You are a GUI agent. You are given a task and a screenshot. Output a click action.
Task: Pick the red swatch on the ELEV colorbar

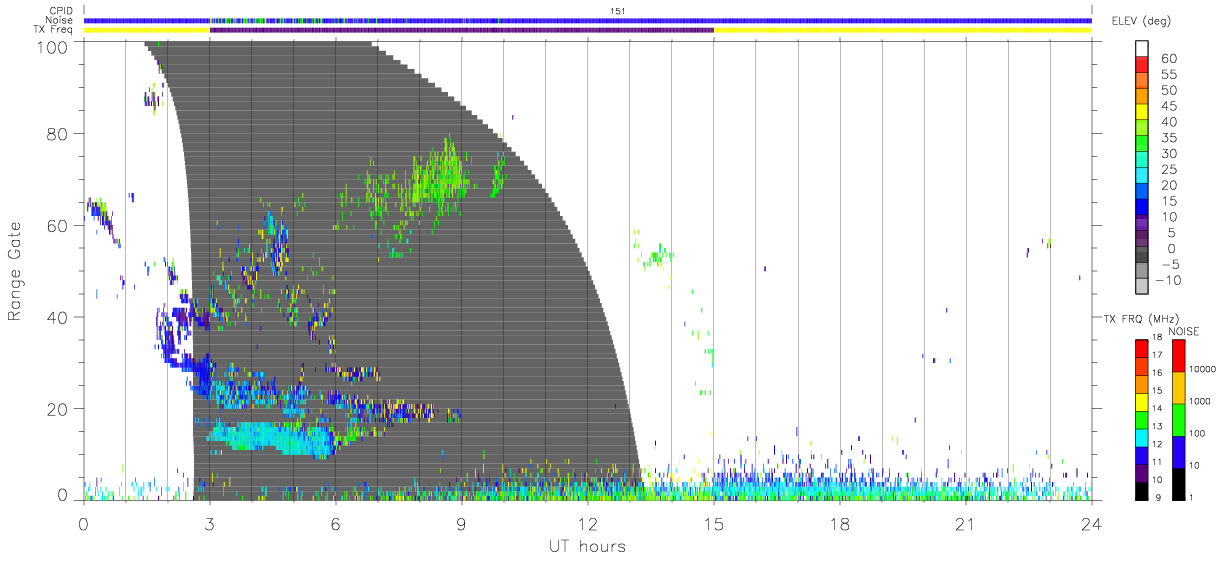coord(1143,66)
